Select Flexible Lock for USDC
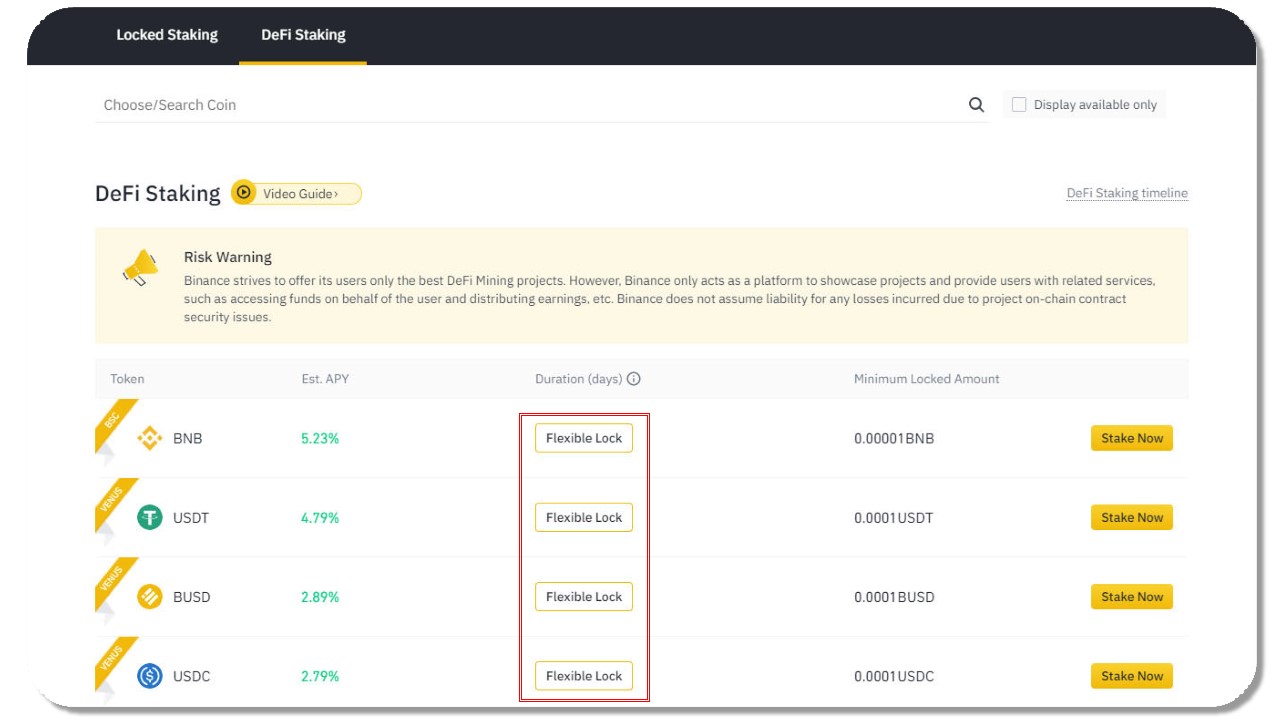This screenshot has height=720, width=1280. tap(584, 676)
